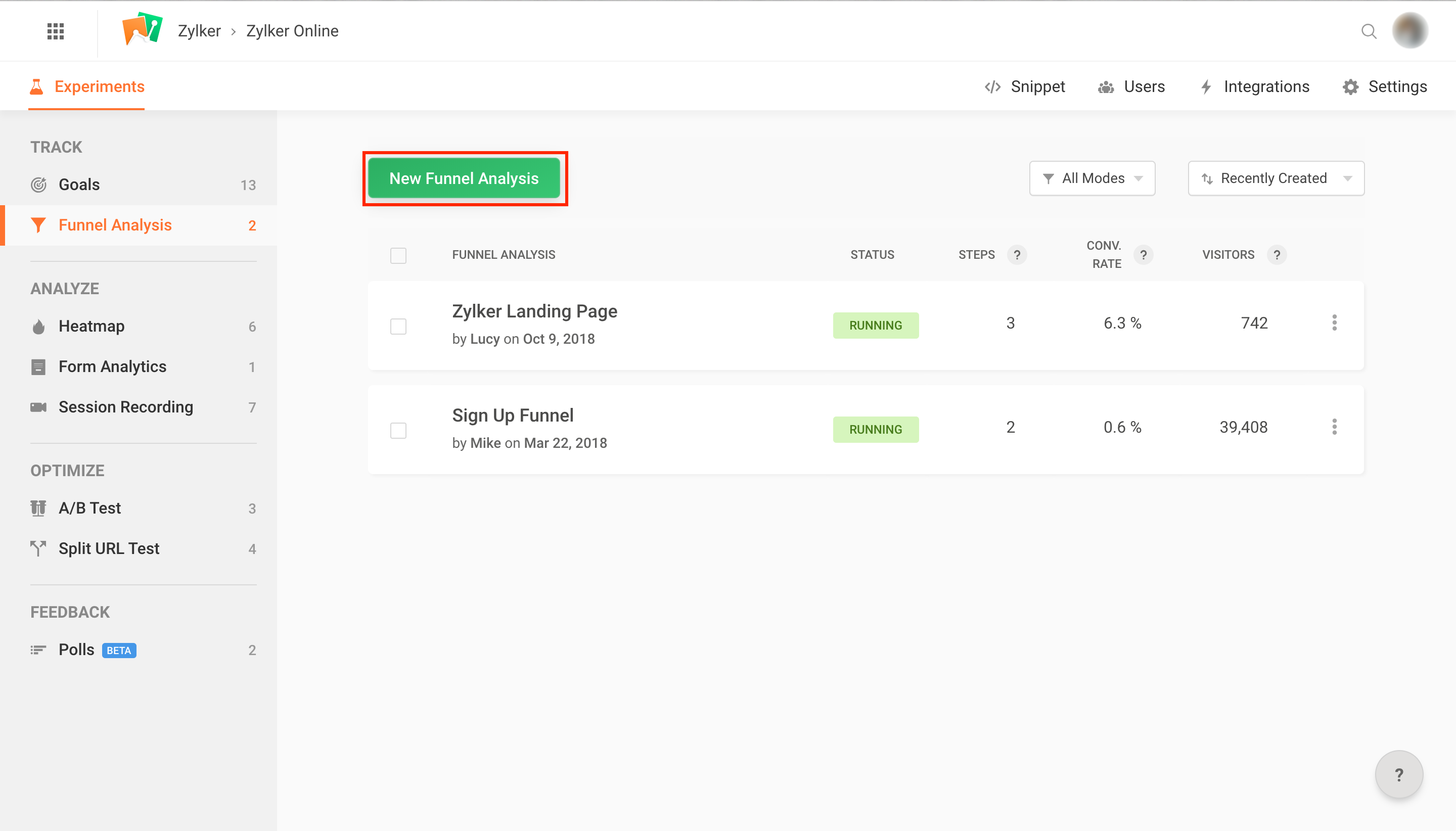
Task: Check the Zylker Landing Page row checkbox
Action: tap(398, 327)
